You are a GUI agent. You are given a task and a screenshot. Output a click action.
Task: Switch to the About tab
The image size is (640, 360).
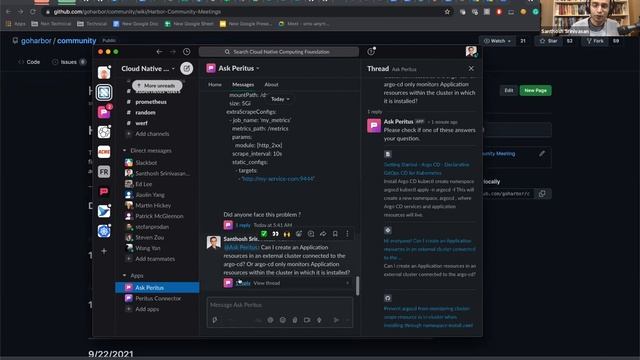pyautogui.click(x=271, y=84)
